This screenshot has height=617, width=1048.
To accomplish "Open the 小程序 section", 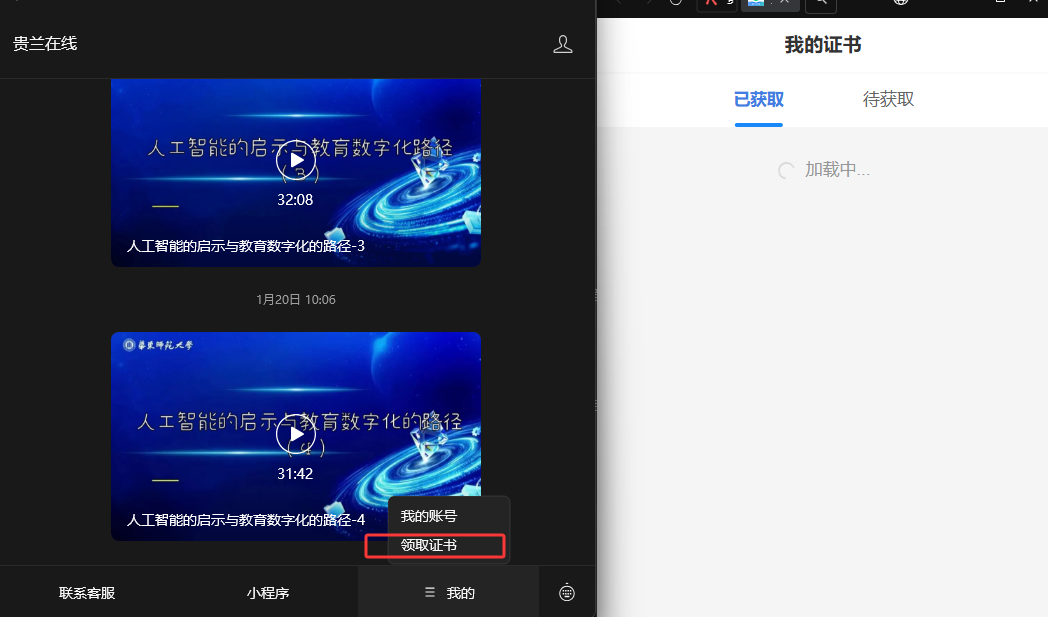I will pyautogui.click(x=268, y=592).
